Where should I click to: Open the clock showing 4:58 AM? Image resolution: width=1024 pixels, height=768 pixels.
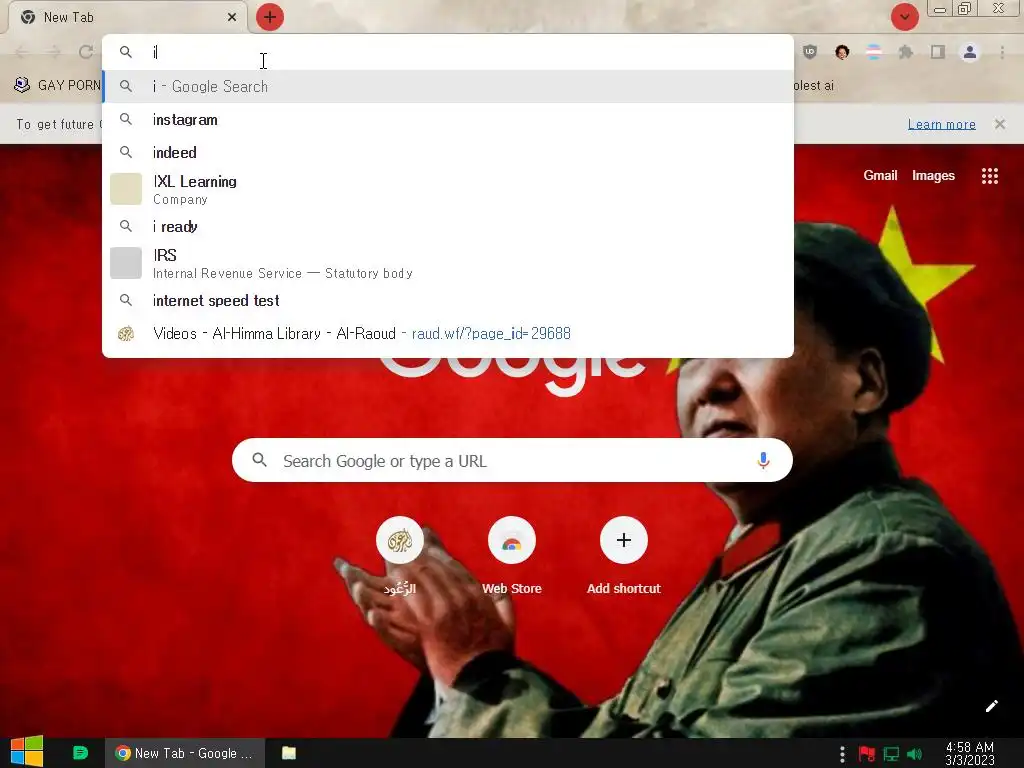(x=969, y=753)
